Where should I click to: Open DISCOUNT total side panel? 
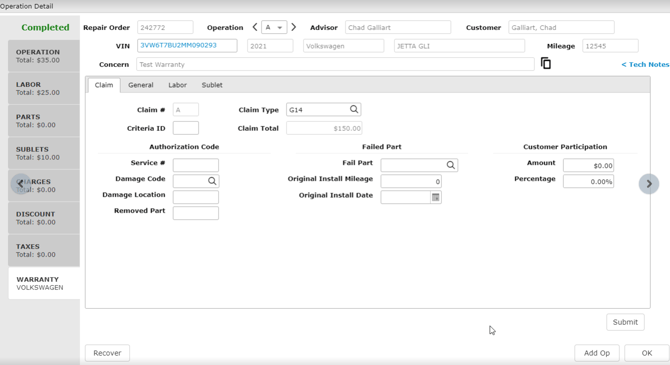coord(44,218)
